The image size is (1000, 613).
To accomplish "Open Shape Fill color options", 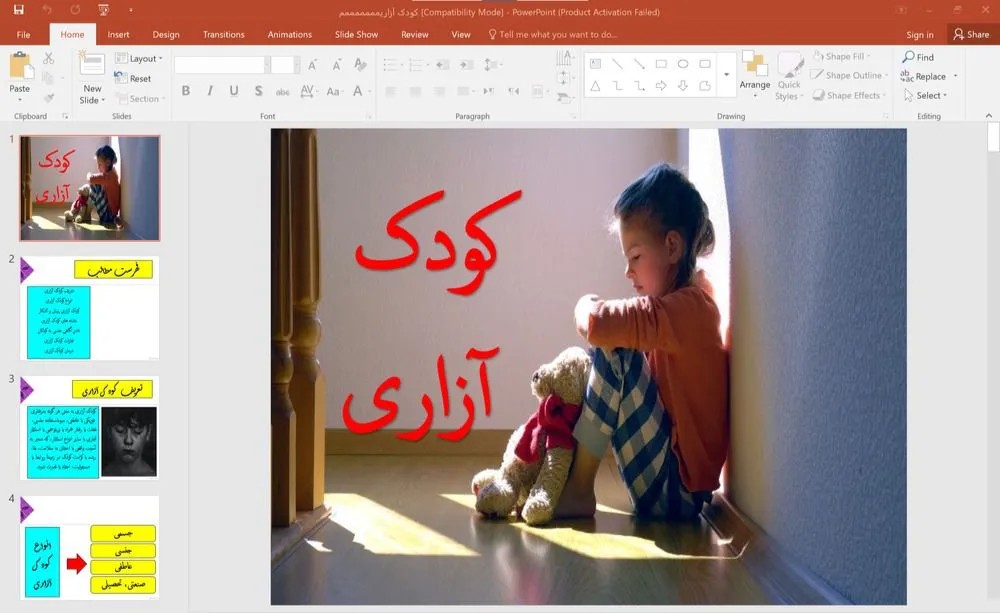I will (842, 56).
